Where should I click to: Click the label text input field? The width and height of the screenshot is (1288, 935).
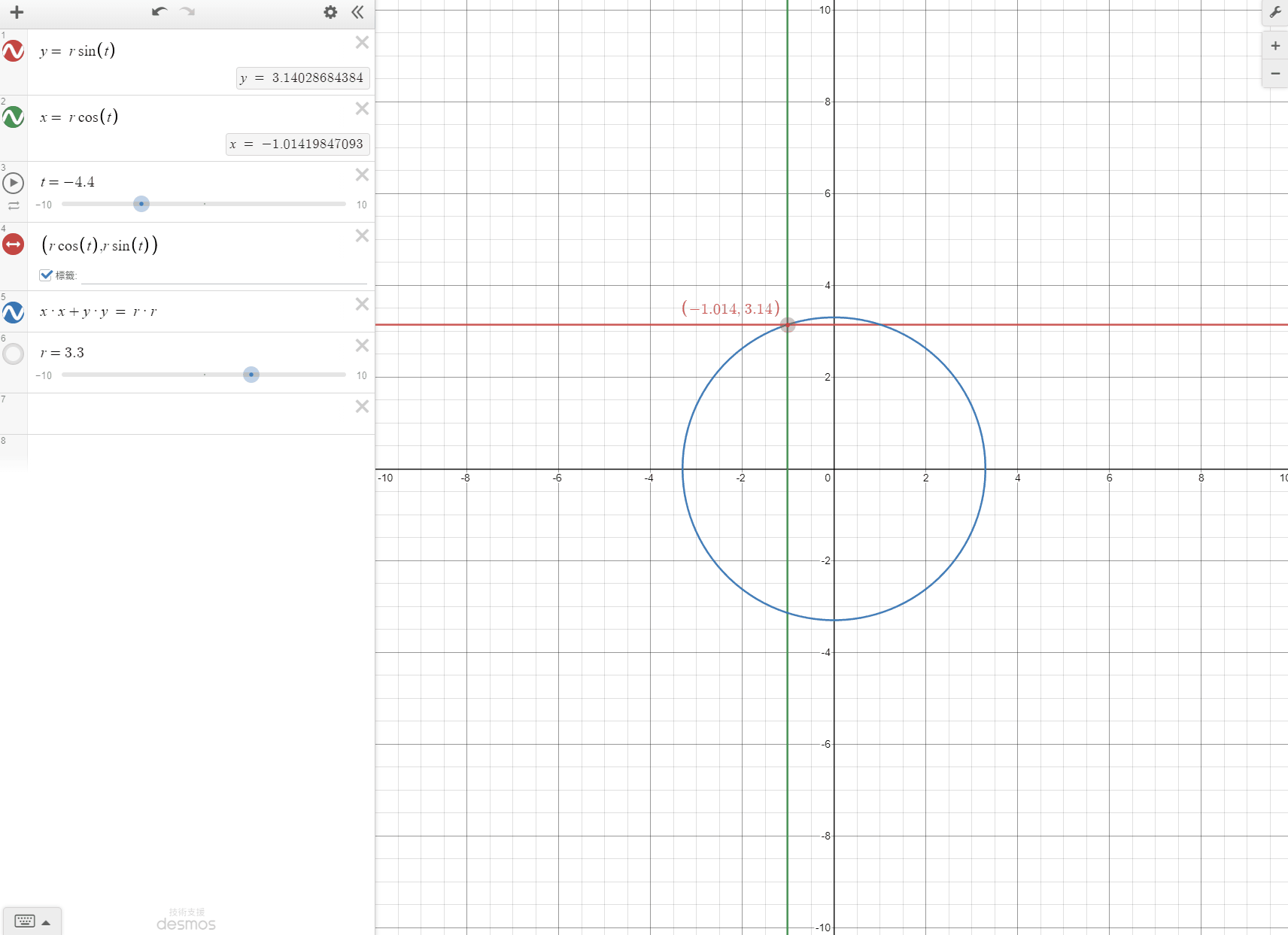[x=224, y=275]
